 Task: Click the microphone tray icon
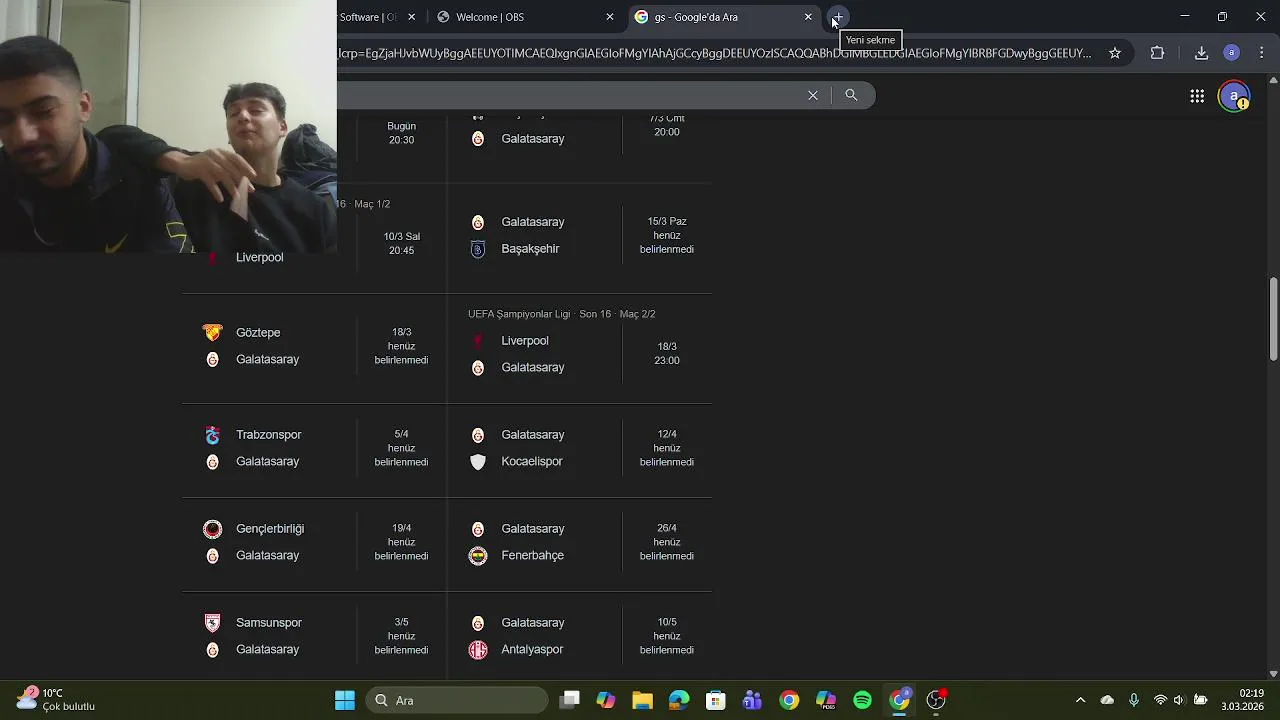(x=1133, y=700)
